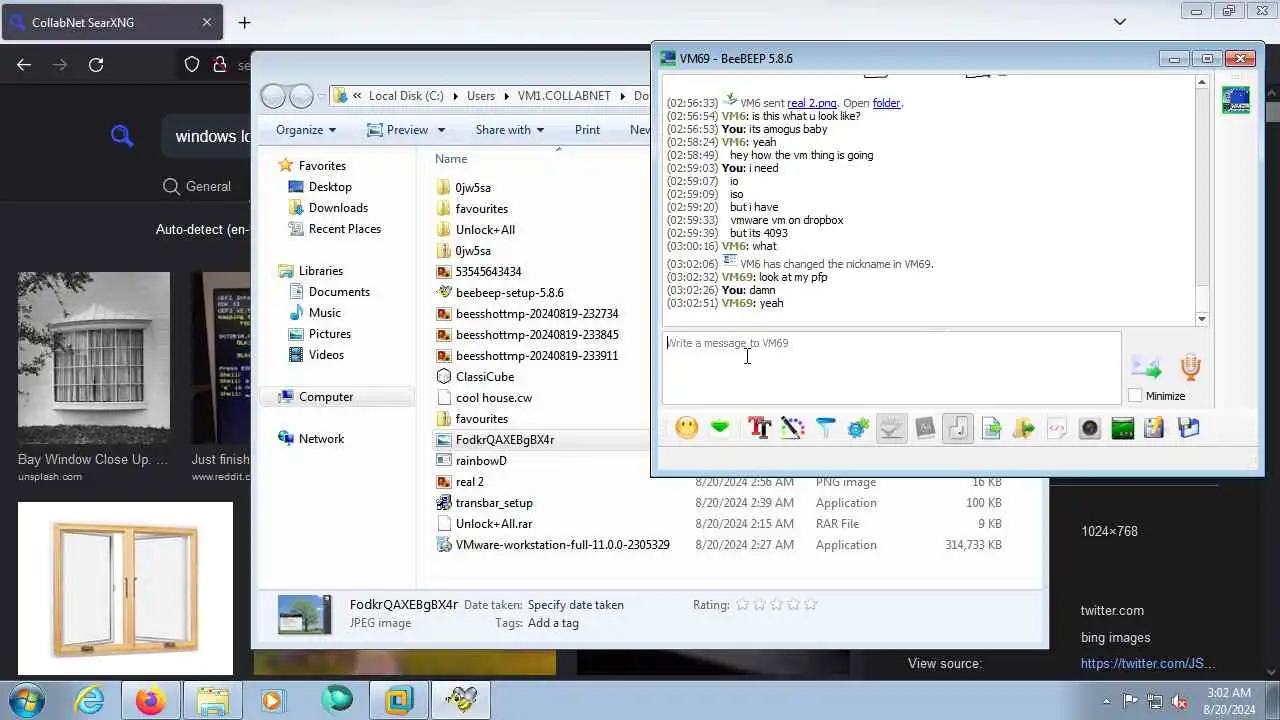The height and width of the screenshot is (720, 1280).
Task: Select Documents library
Action: 339,292
